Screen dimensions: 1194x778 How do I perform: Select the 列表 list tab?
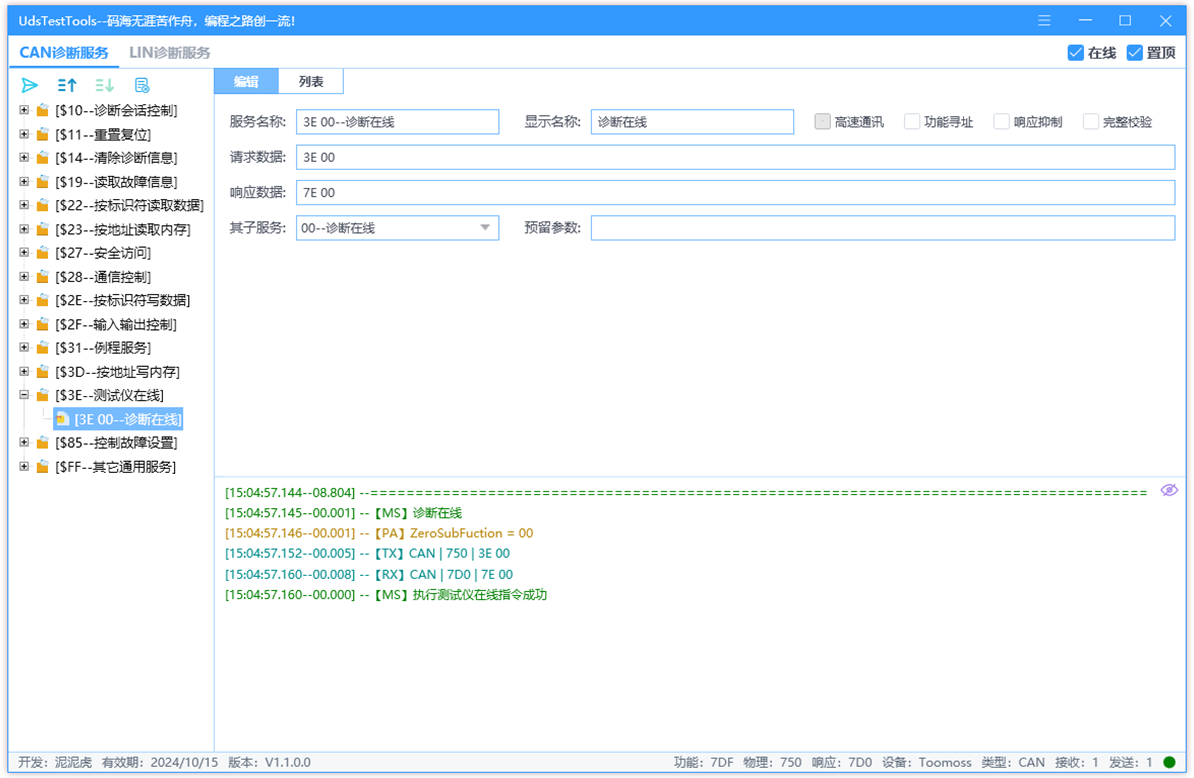point(311,81)
